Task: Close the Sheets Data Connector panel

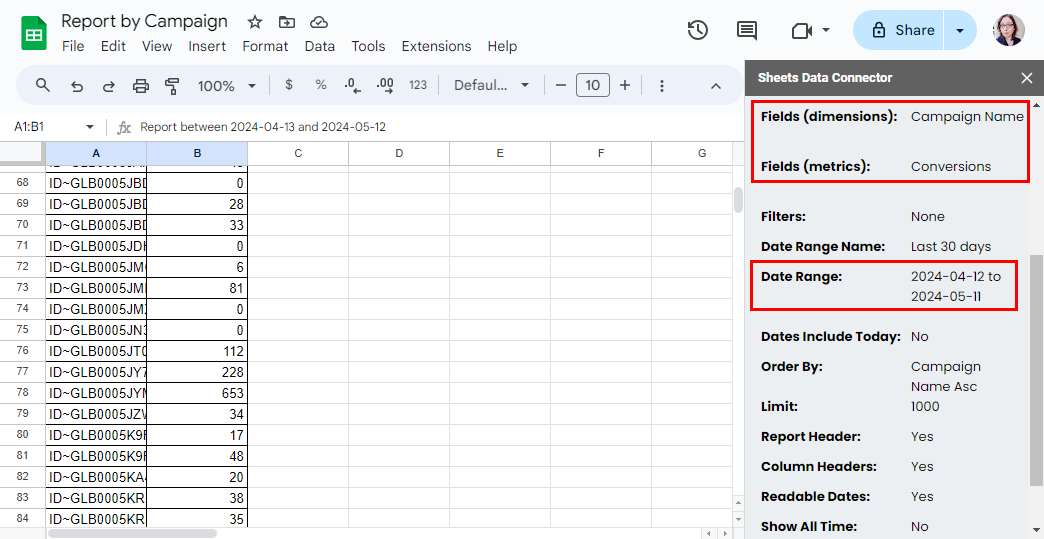Action: point(1027,78)
